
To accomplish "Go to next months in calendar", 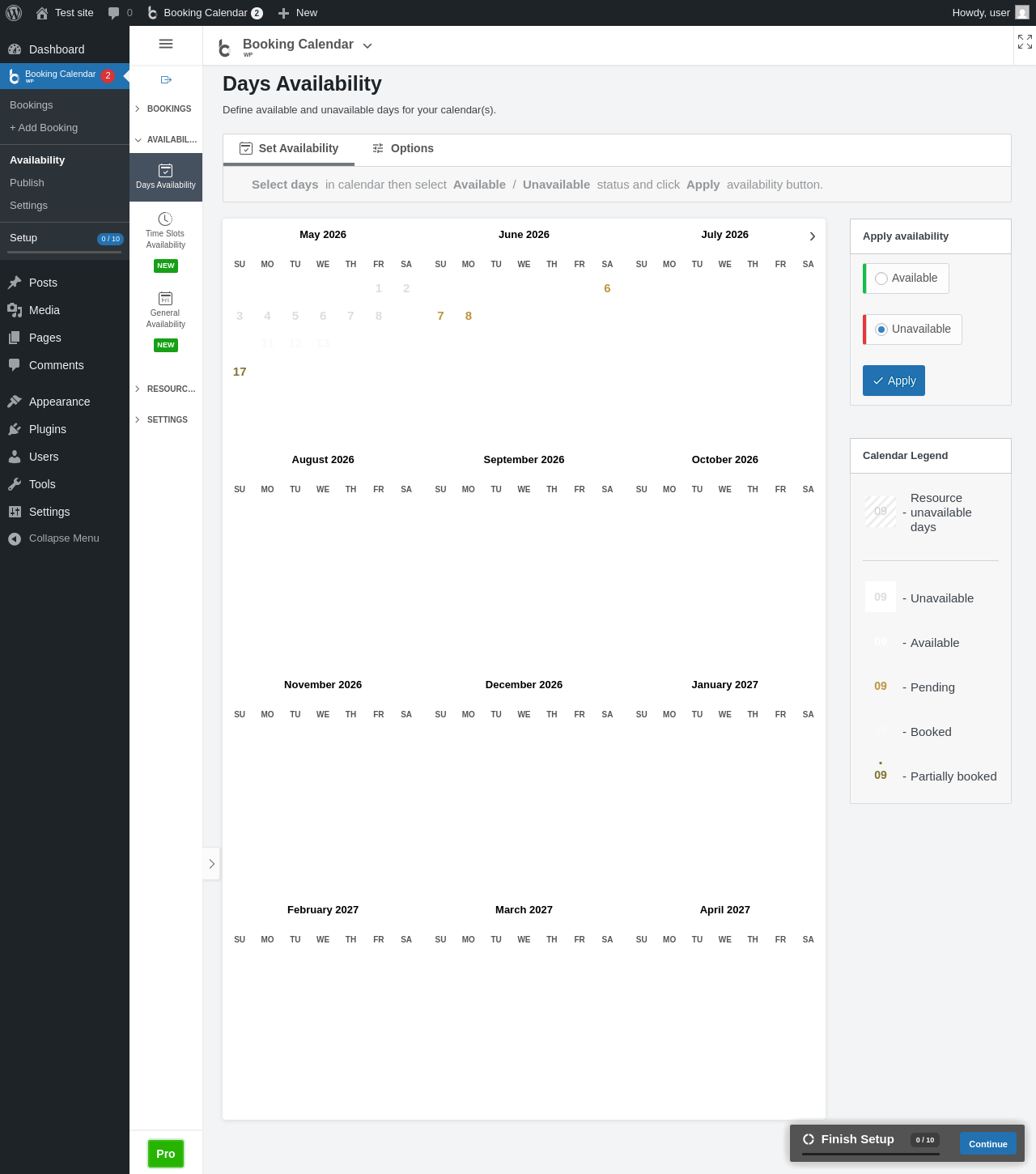I will [812, 236].
